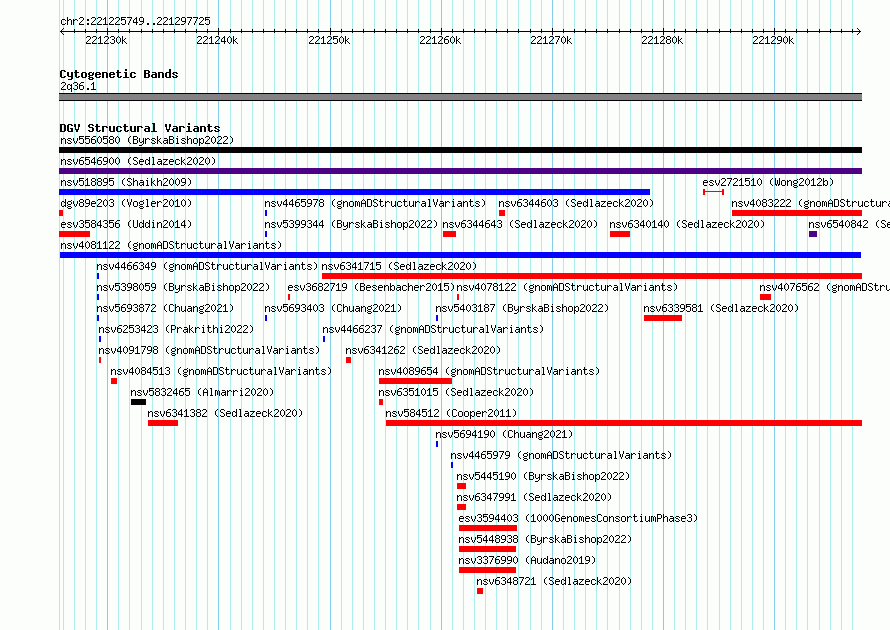The height and width of the screenshot is (630, 890).
Task: Select the red nsv6341715 variant bar
Action: 592,276
